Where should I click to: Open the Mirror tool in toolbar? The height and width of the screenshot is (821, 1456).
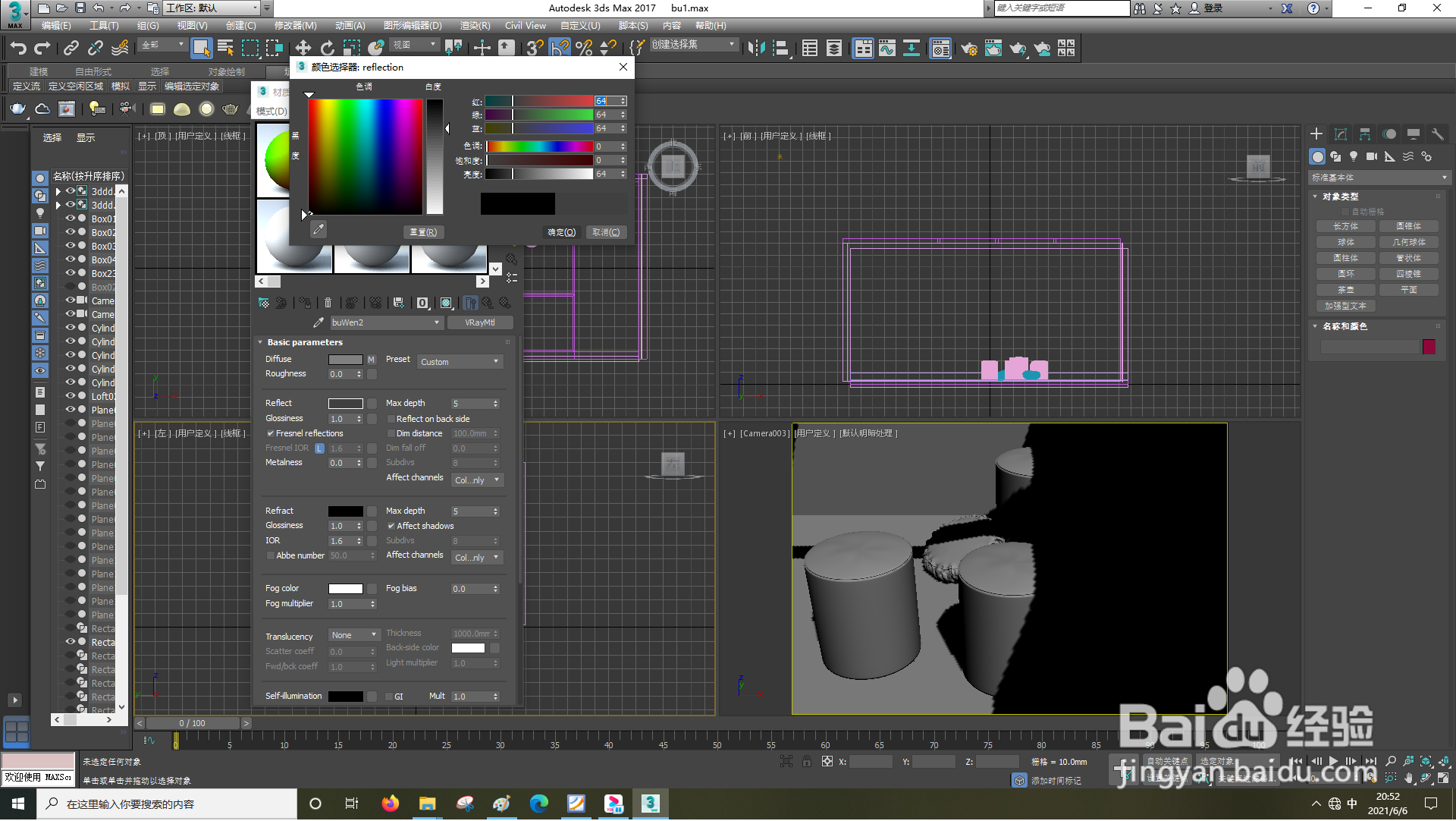(x=756, y=49)
